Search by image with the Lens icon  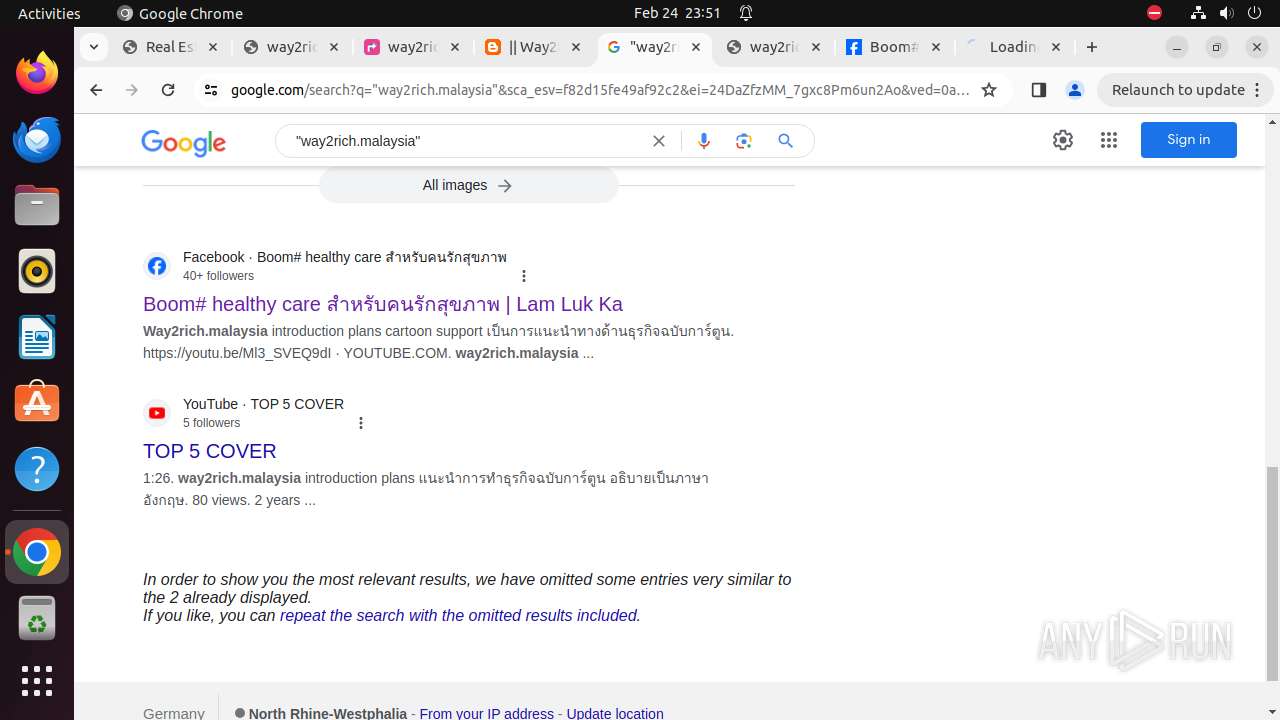(743, 141)
